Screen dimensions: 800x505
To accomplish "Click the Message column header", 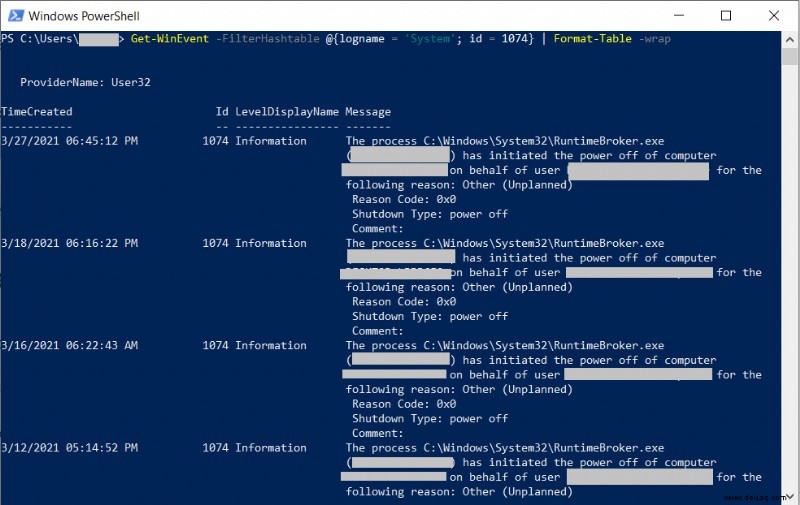I will pyautogui.click(x=368, y=112).
